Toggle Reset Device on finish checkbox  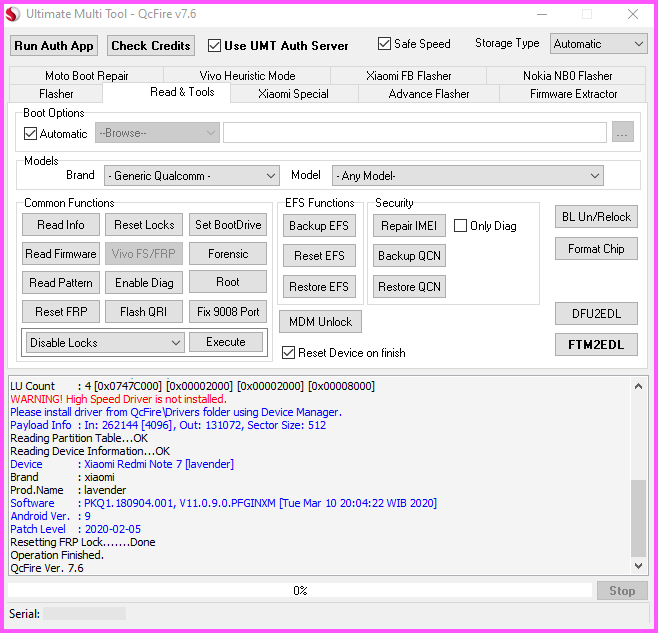(x=288, y=353)
